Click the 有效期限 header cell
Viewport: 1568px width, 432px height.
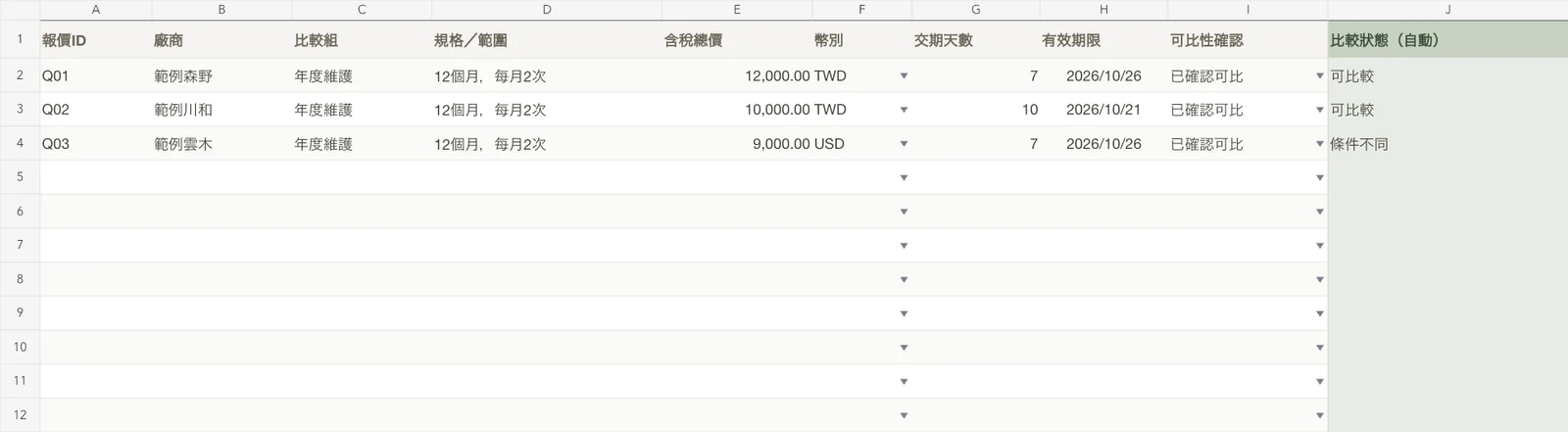click(1103, 40)
